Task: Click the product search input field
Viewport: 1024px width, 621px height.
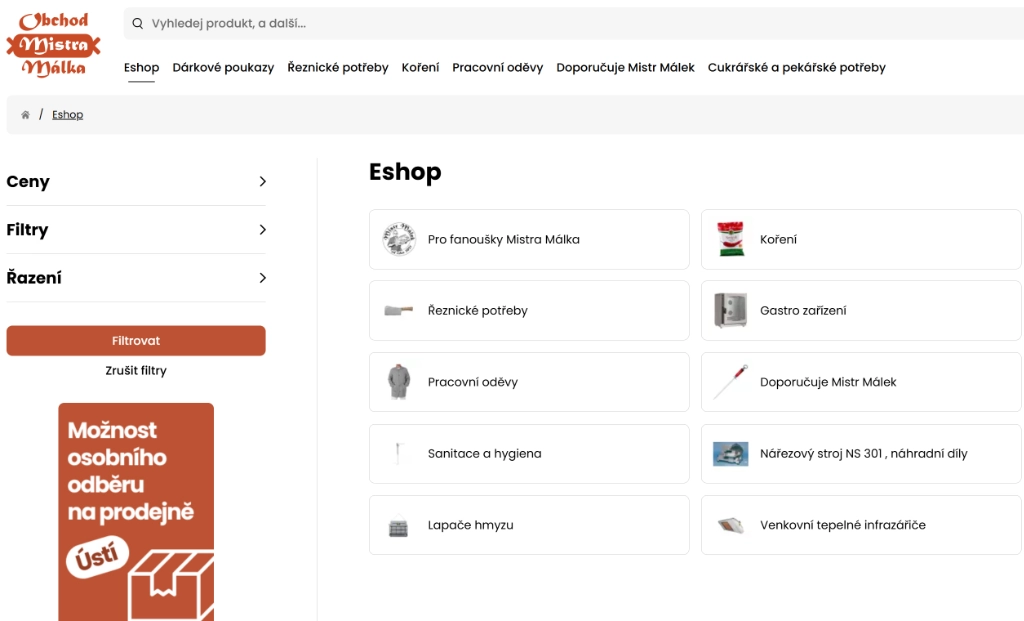Action: point(574,24)
